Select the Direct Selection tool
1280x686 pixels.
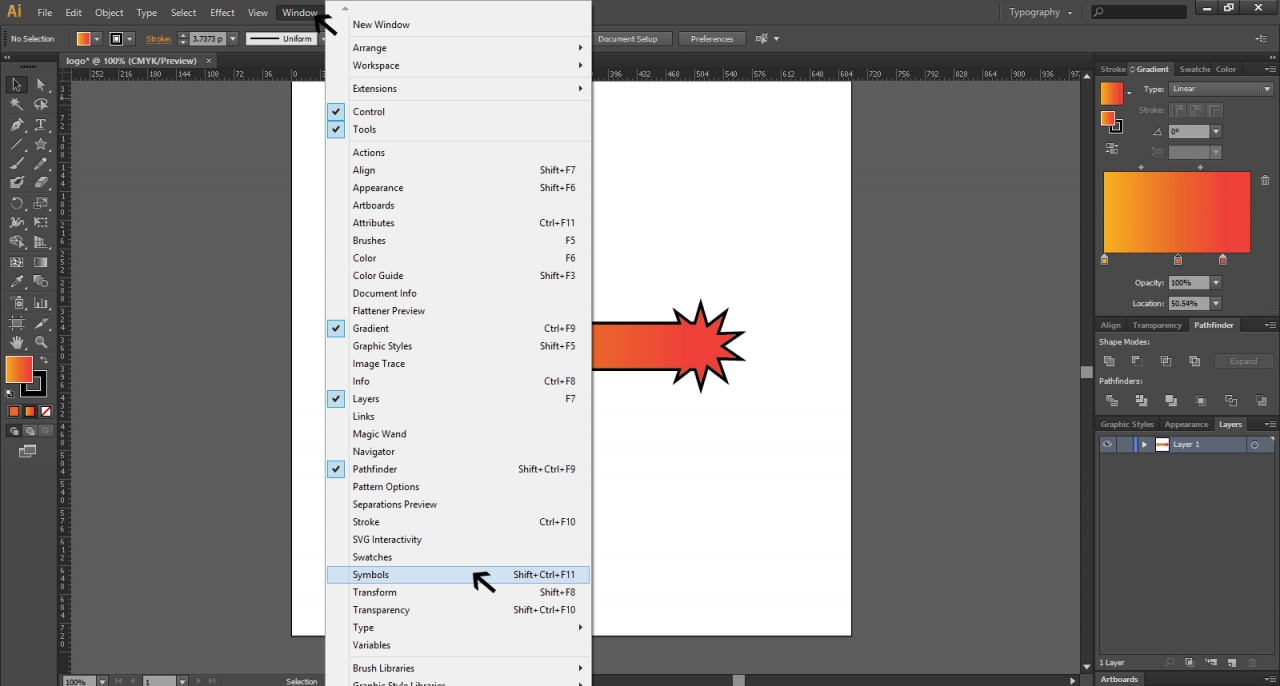41,85
